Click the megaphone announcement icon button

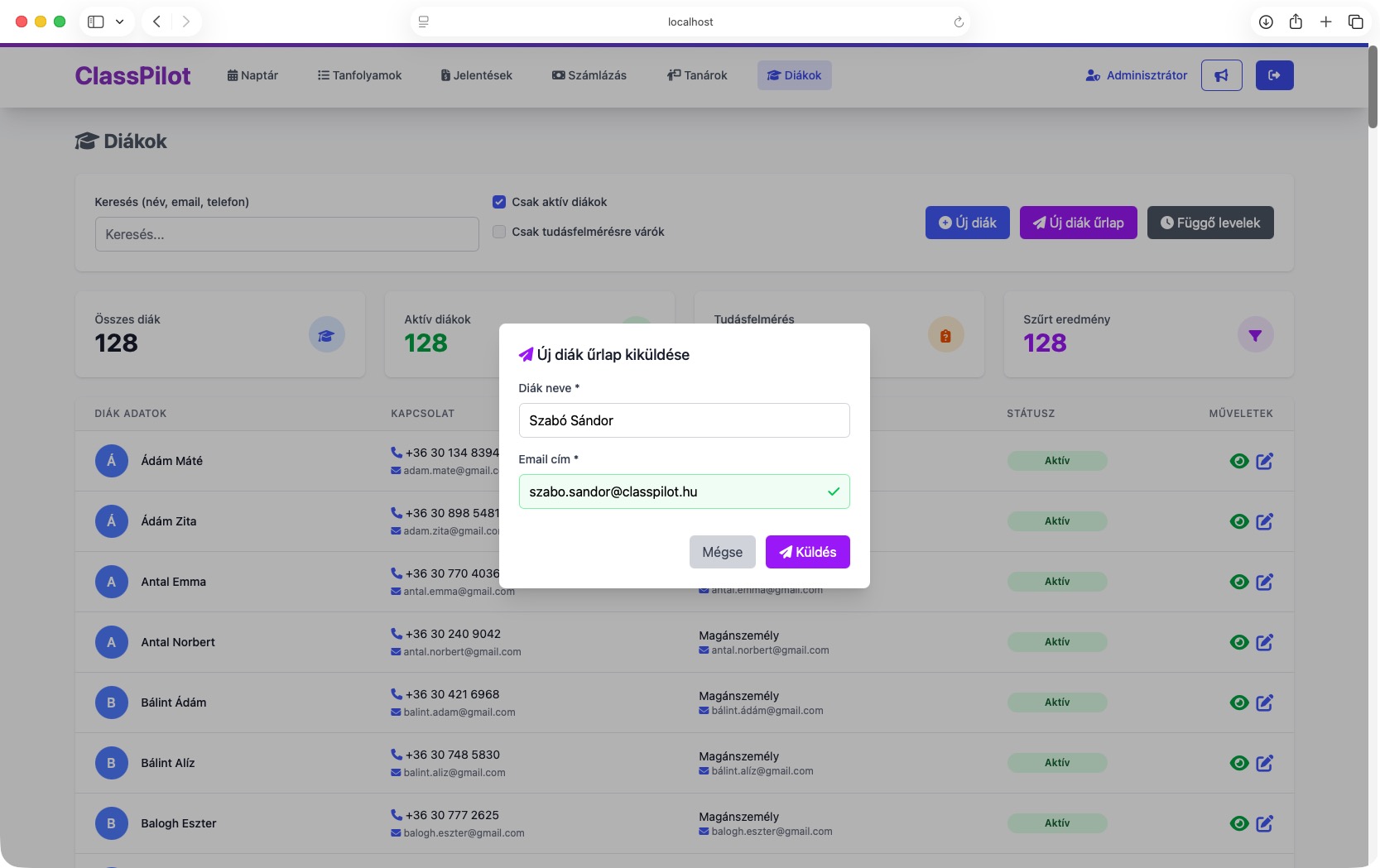point(1221,75)
